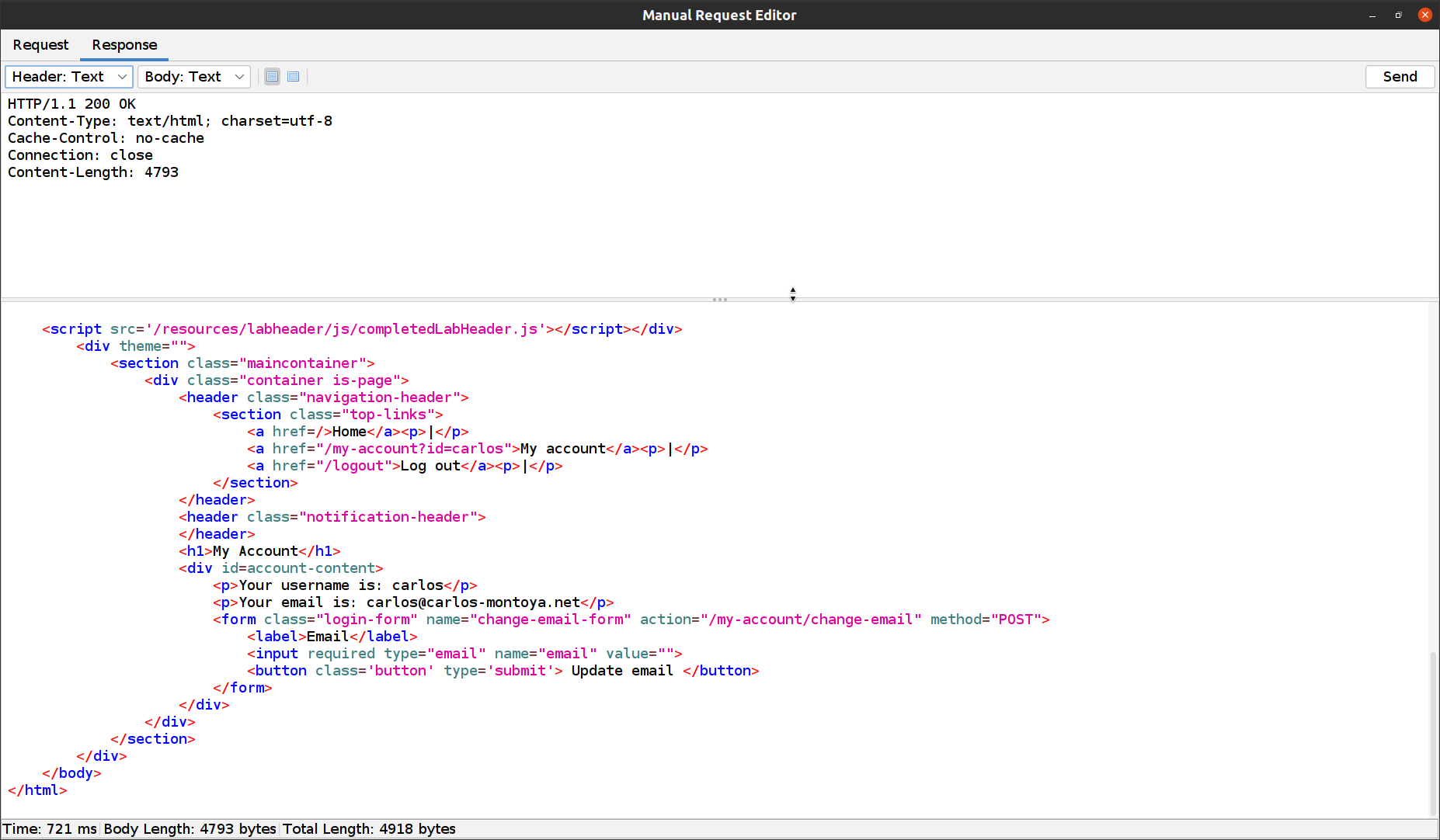The height and width of the screenshot is (840, 1440).
Task: Toggle the second layout button beside it
Action: pos(293,76)
